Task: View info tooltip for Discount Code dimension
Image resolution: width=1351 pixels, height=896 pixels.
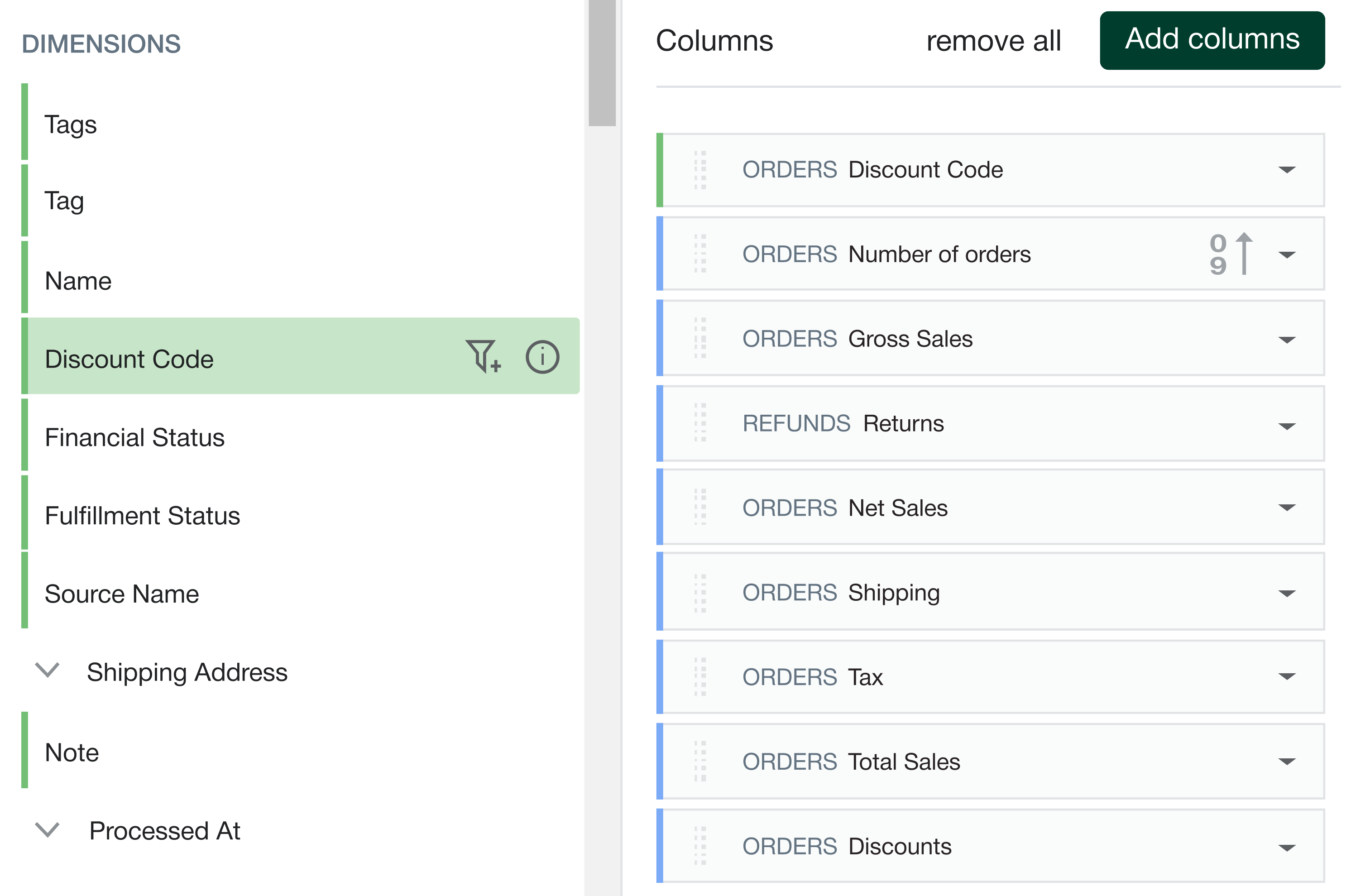Action: click(541, 357)
